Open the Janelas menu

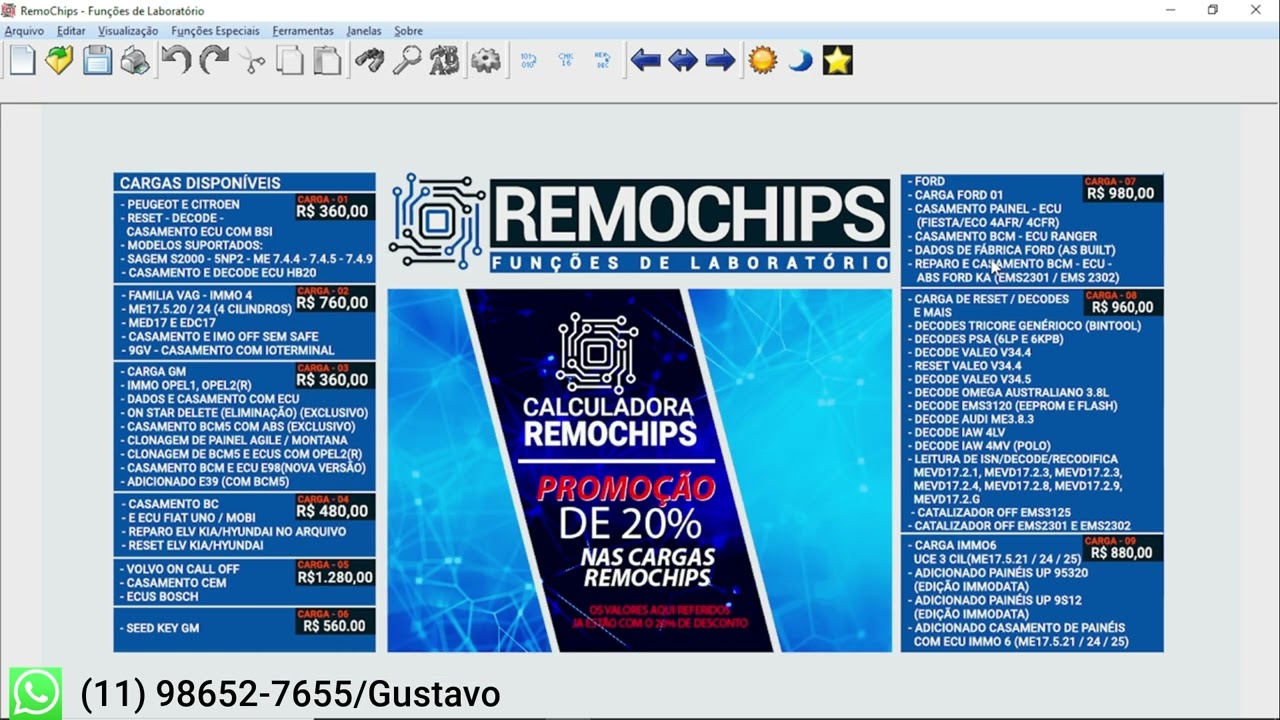364,31
